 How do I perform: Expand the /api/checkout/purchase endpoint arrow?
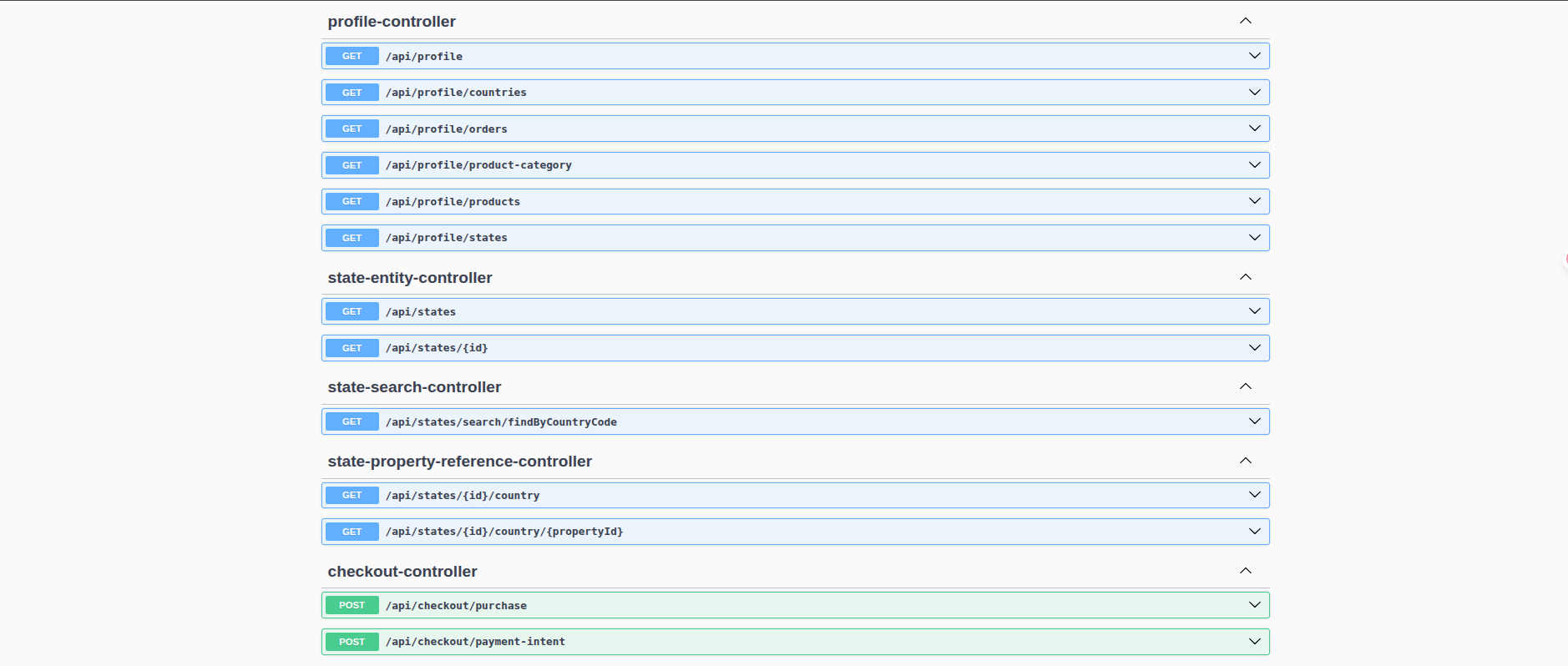[x=1254, y=605]
